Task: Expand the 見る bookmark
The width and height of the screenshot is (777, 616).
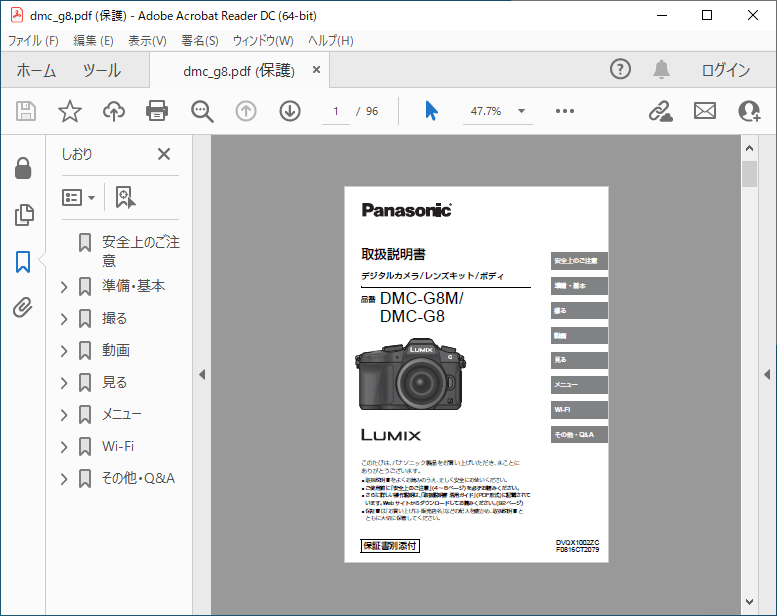Action: (64, 383)
